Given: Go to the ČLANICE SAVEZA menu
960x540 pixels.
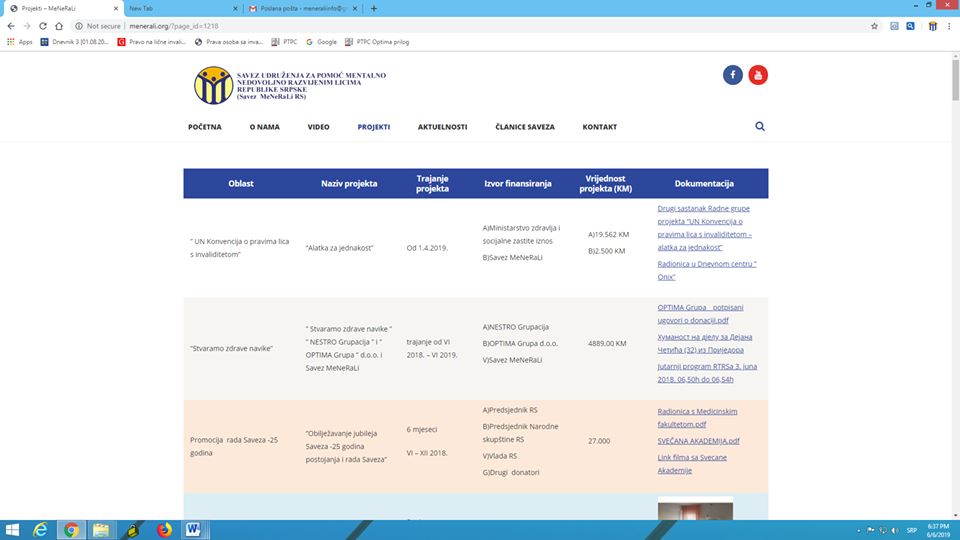Looking at the screenshot, I should tap(524, 127).
